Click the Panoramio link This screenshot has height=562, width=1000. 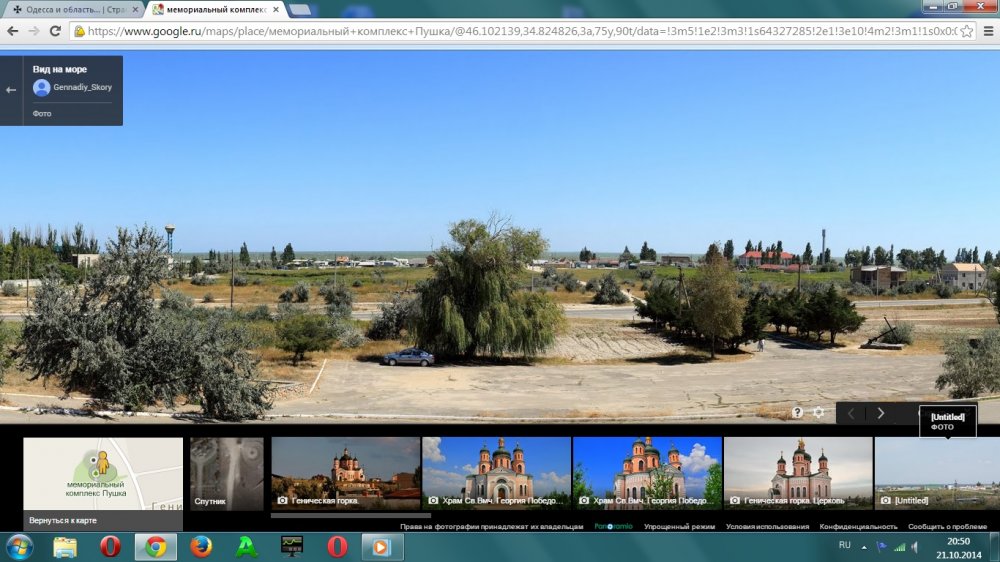click(x=613, y=526)
